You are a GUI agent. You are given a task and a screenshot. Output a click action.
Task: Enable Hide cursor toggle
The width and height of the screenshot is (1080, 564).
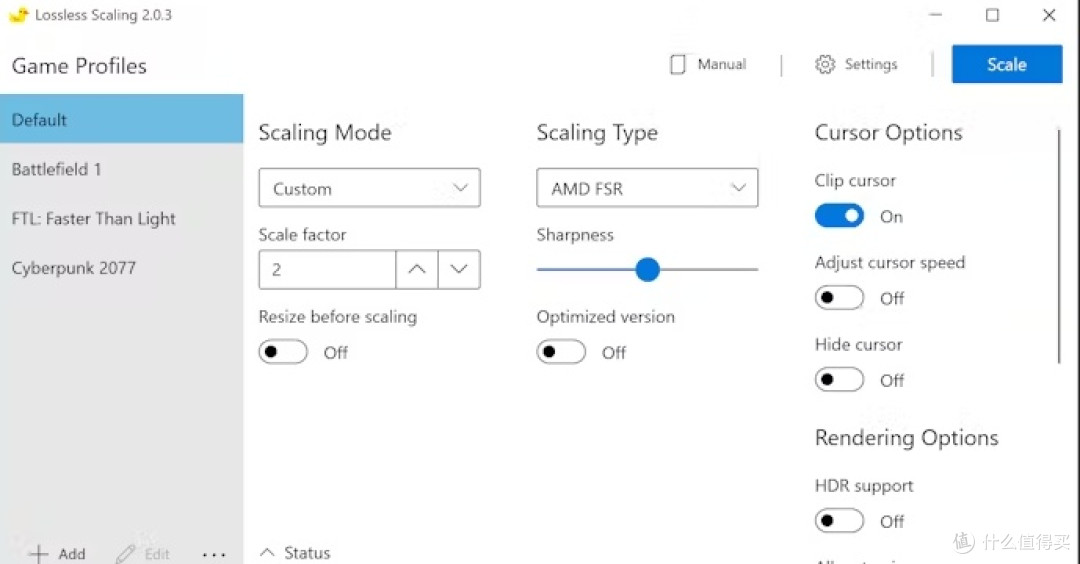[839, 379]
